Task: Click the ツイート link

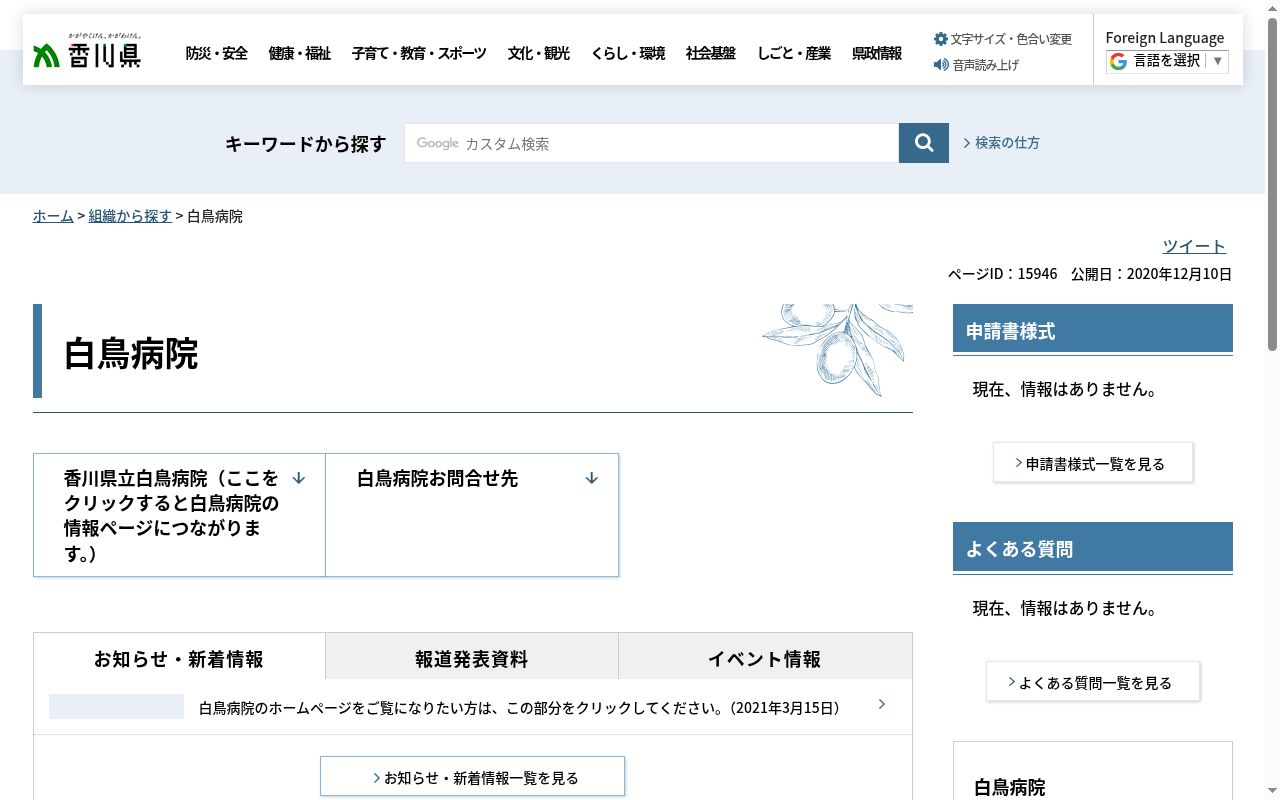Action: (1194, 246)
